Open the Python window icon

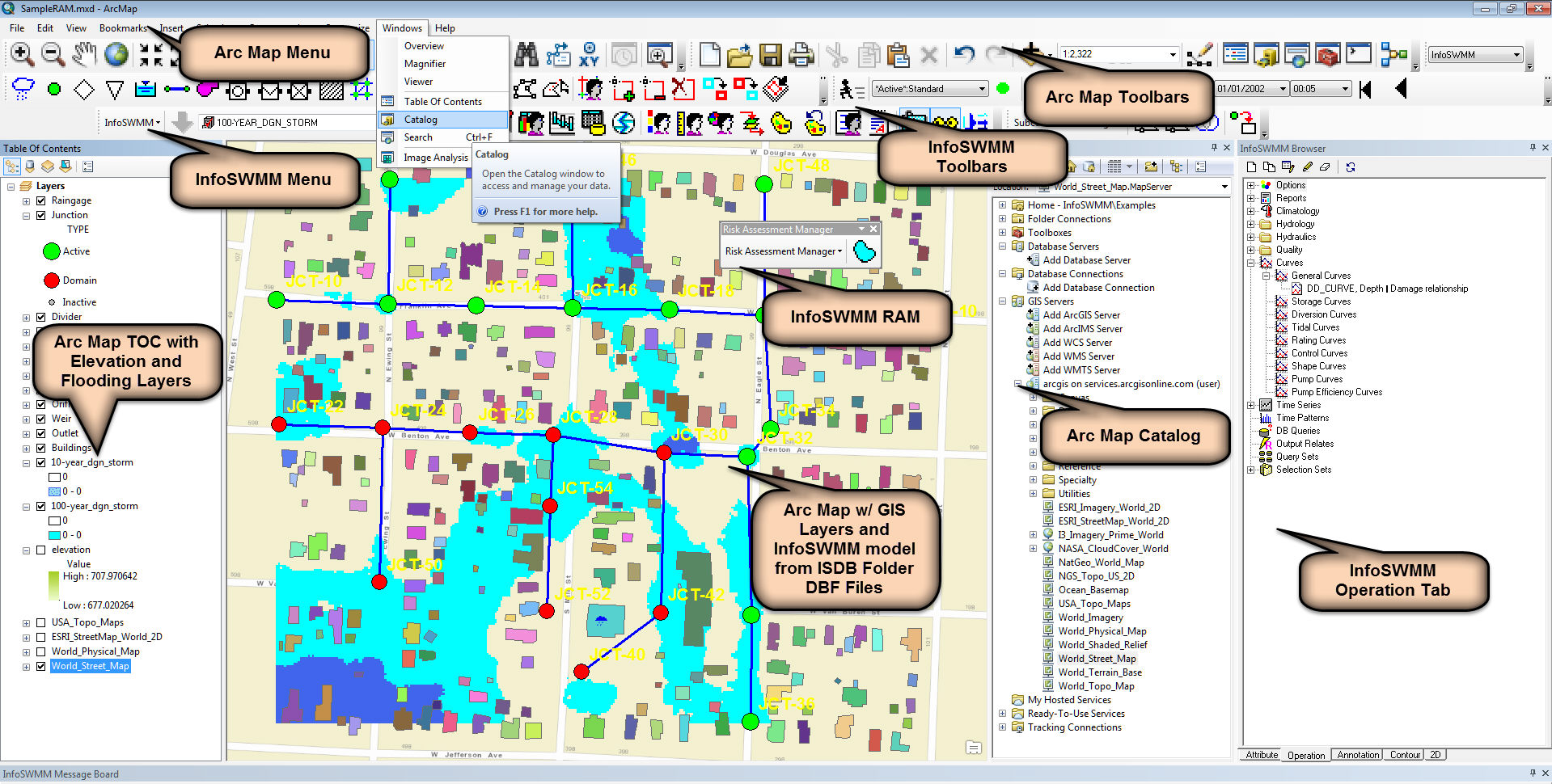click(x=1359, y=54)
